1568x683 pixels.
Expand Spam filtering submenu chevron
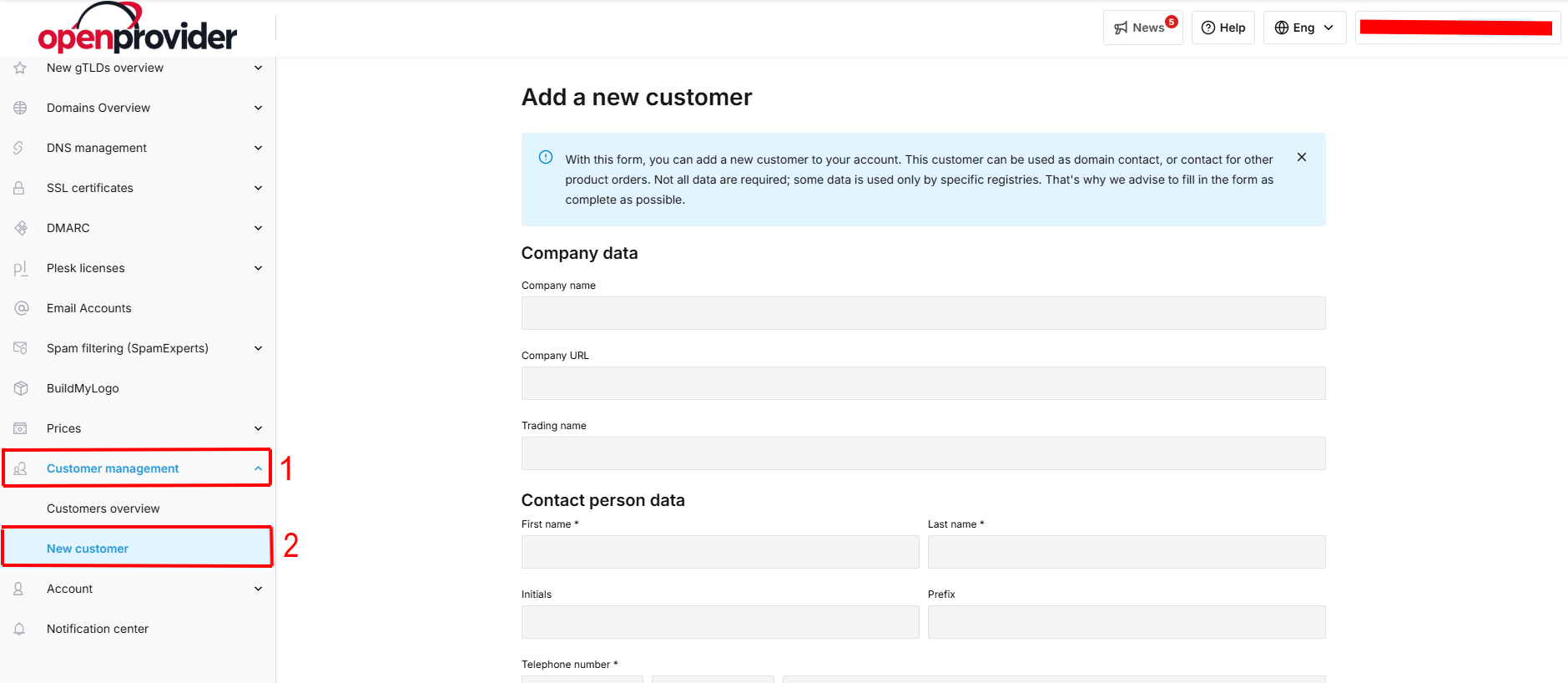[259, 348]
